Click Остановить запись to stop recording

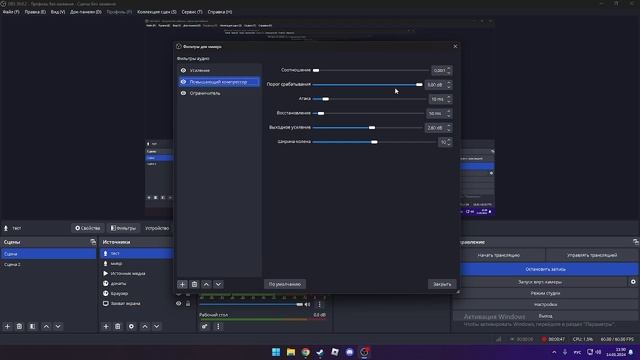pos(545,269)
